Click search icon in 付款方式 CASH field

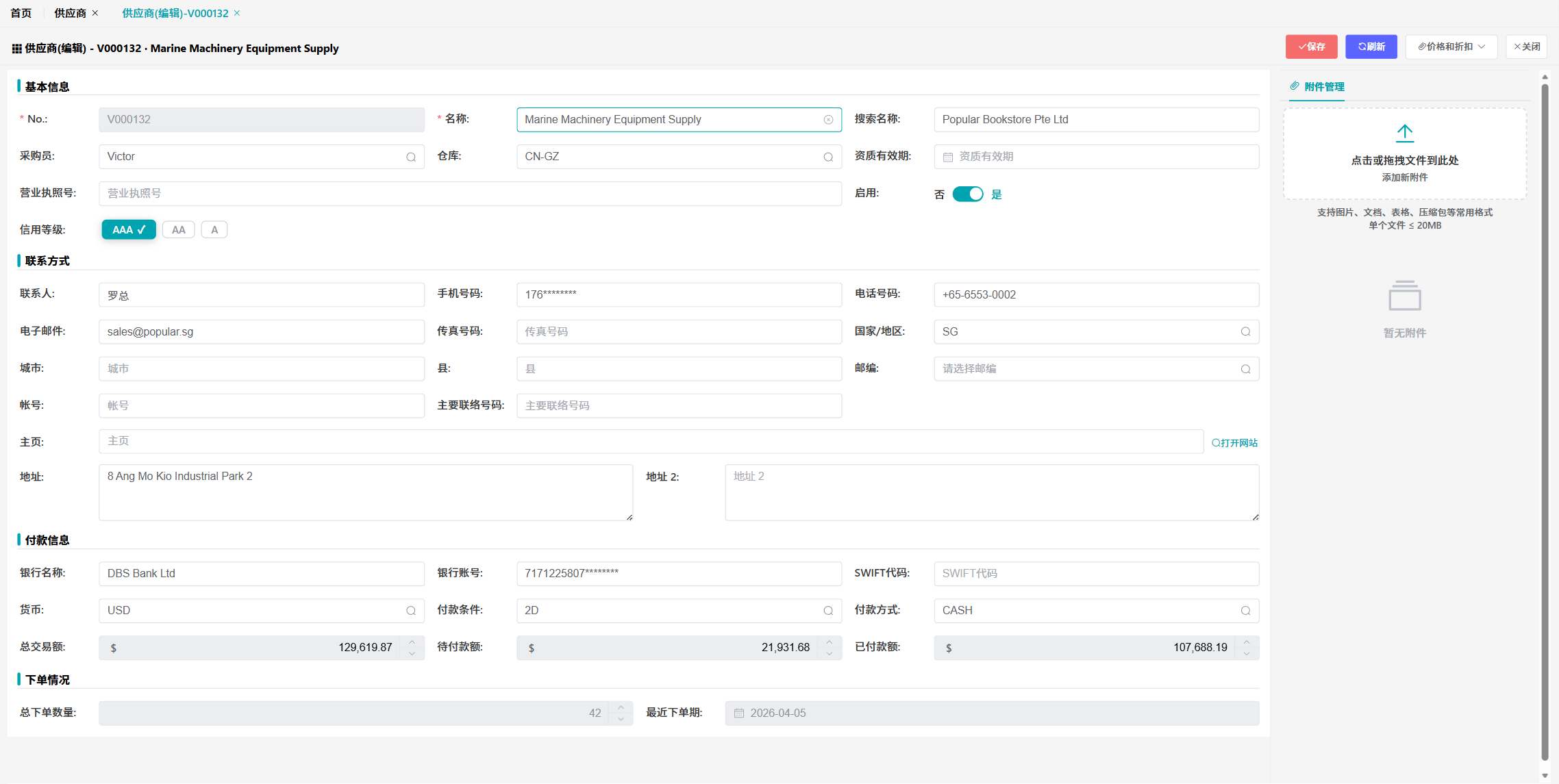pyautogui.click(x=1245, y=611)
